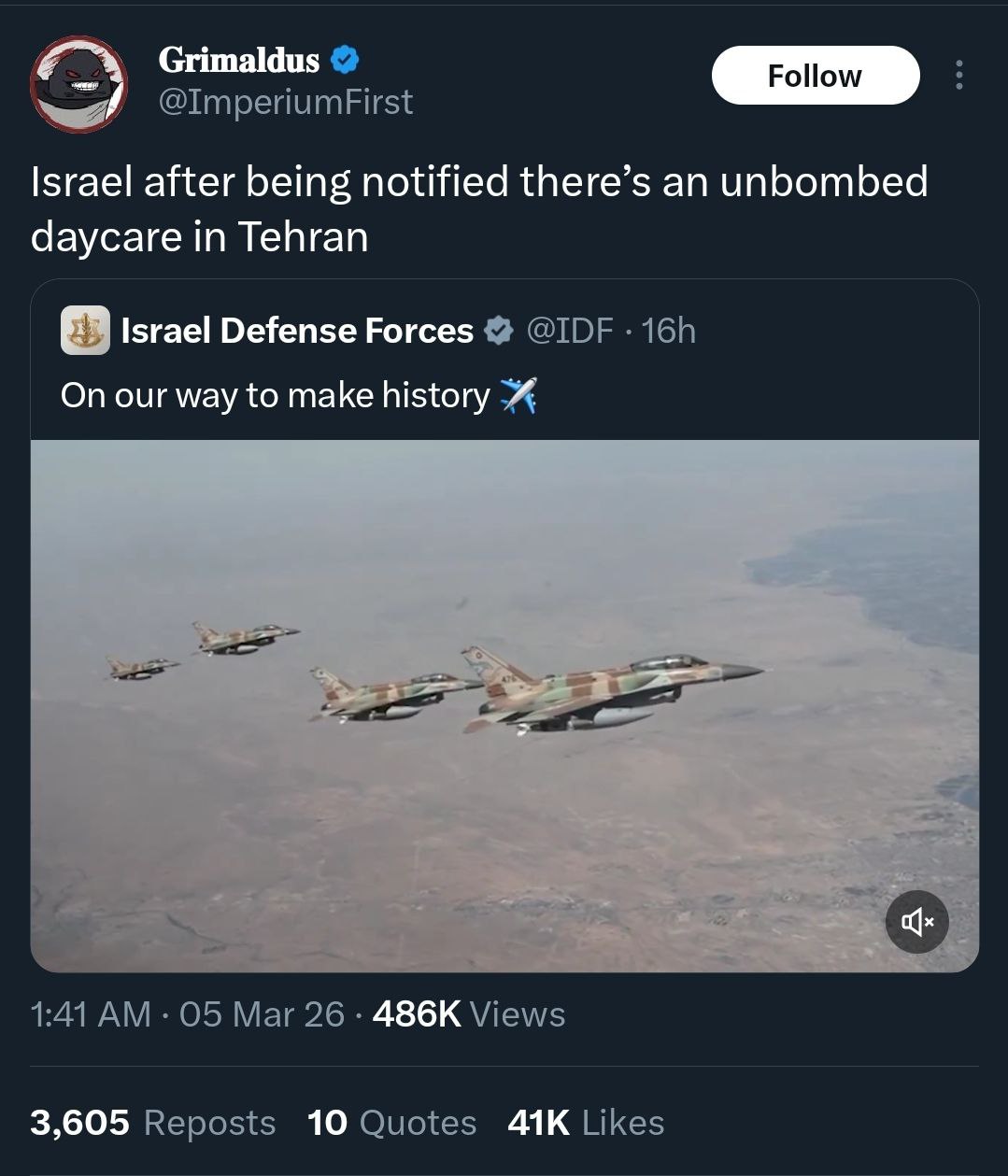The height and width of the screenshot is (1176, 1008).
Task: Open the 16h timestamp of quoted post
Action: [669, 331]
